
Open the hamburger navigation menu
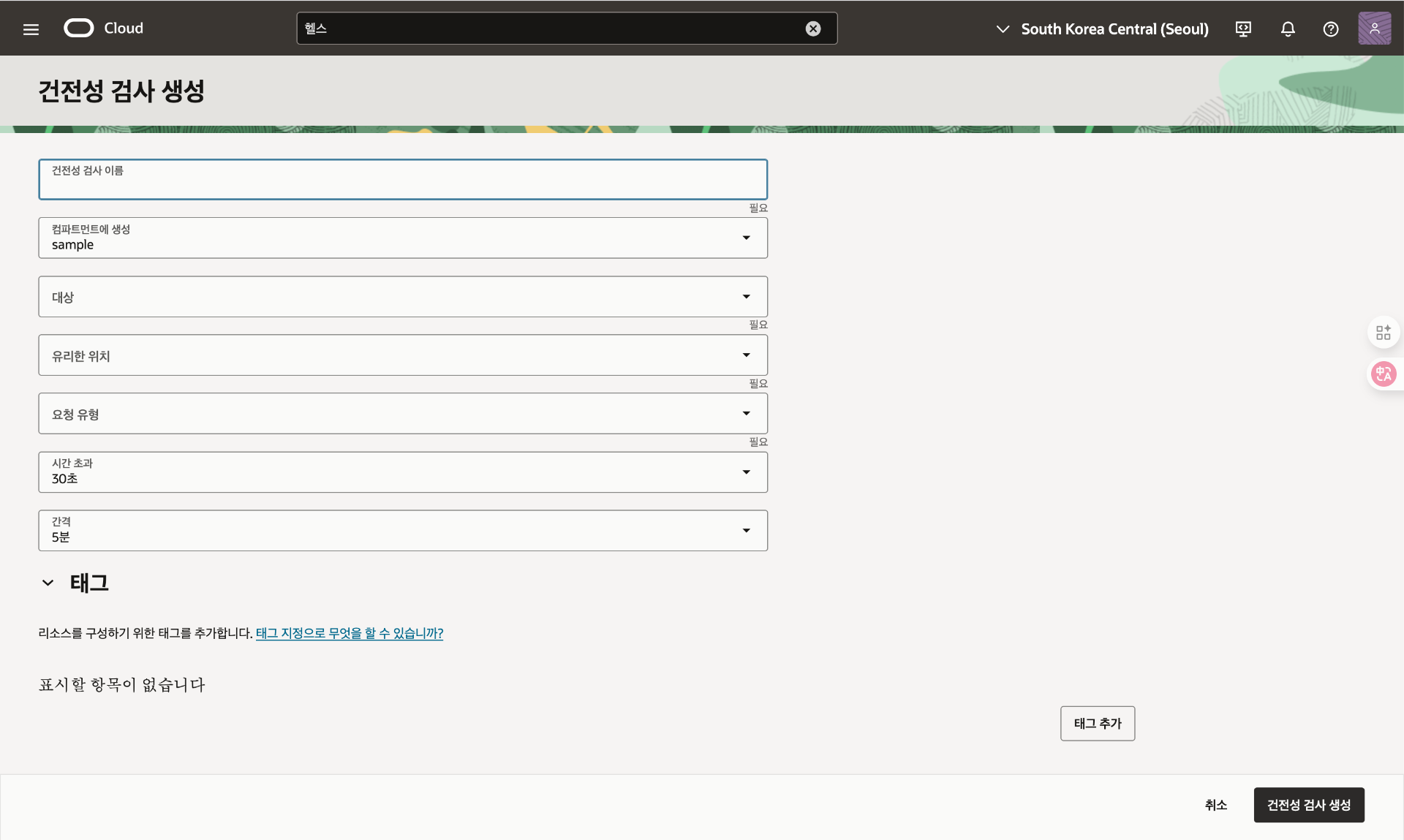coord(31,29)
